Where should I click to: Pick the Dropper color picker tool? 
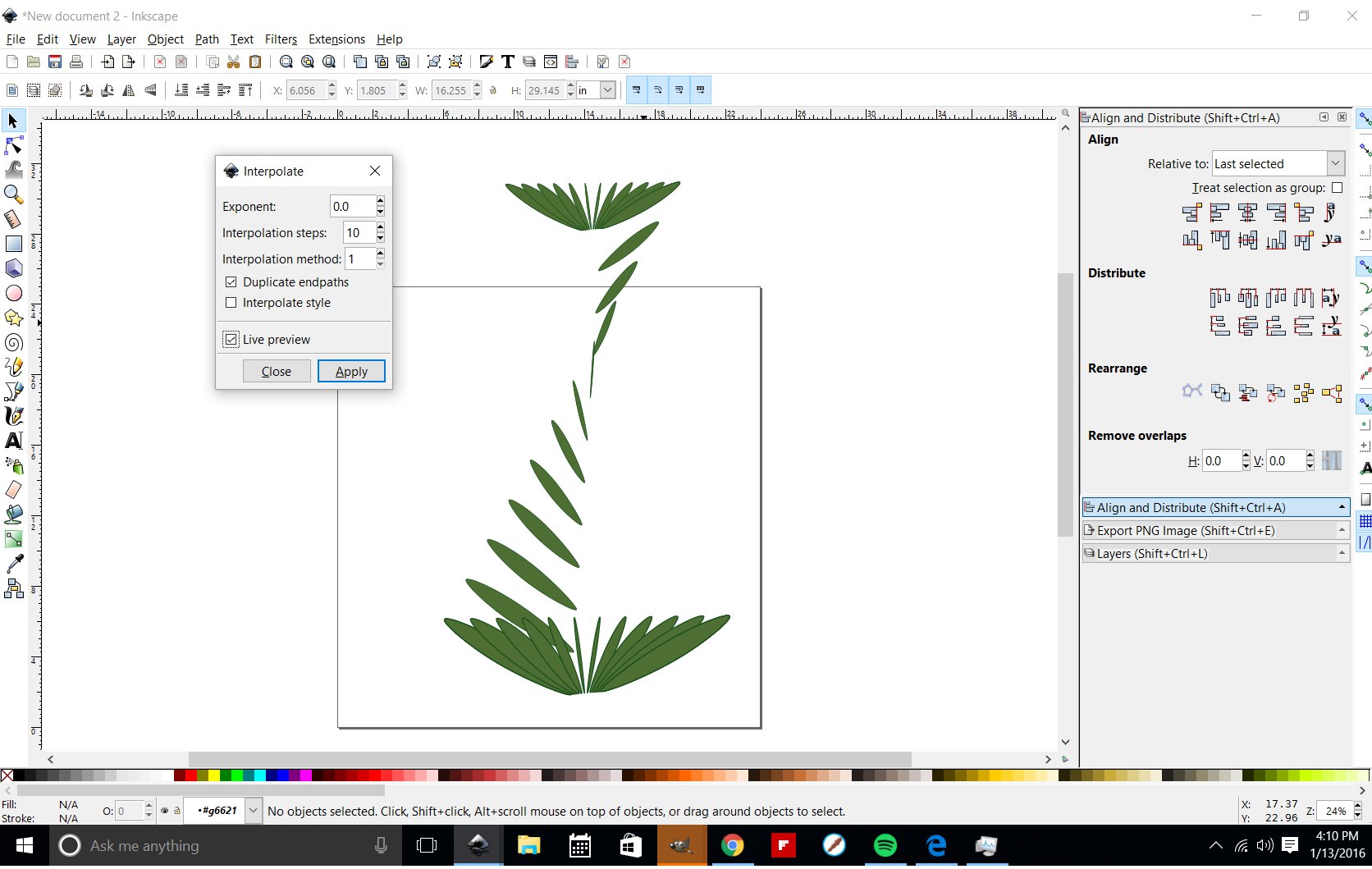[x=14, y=564]
